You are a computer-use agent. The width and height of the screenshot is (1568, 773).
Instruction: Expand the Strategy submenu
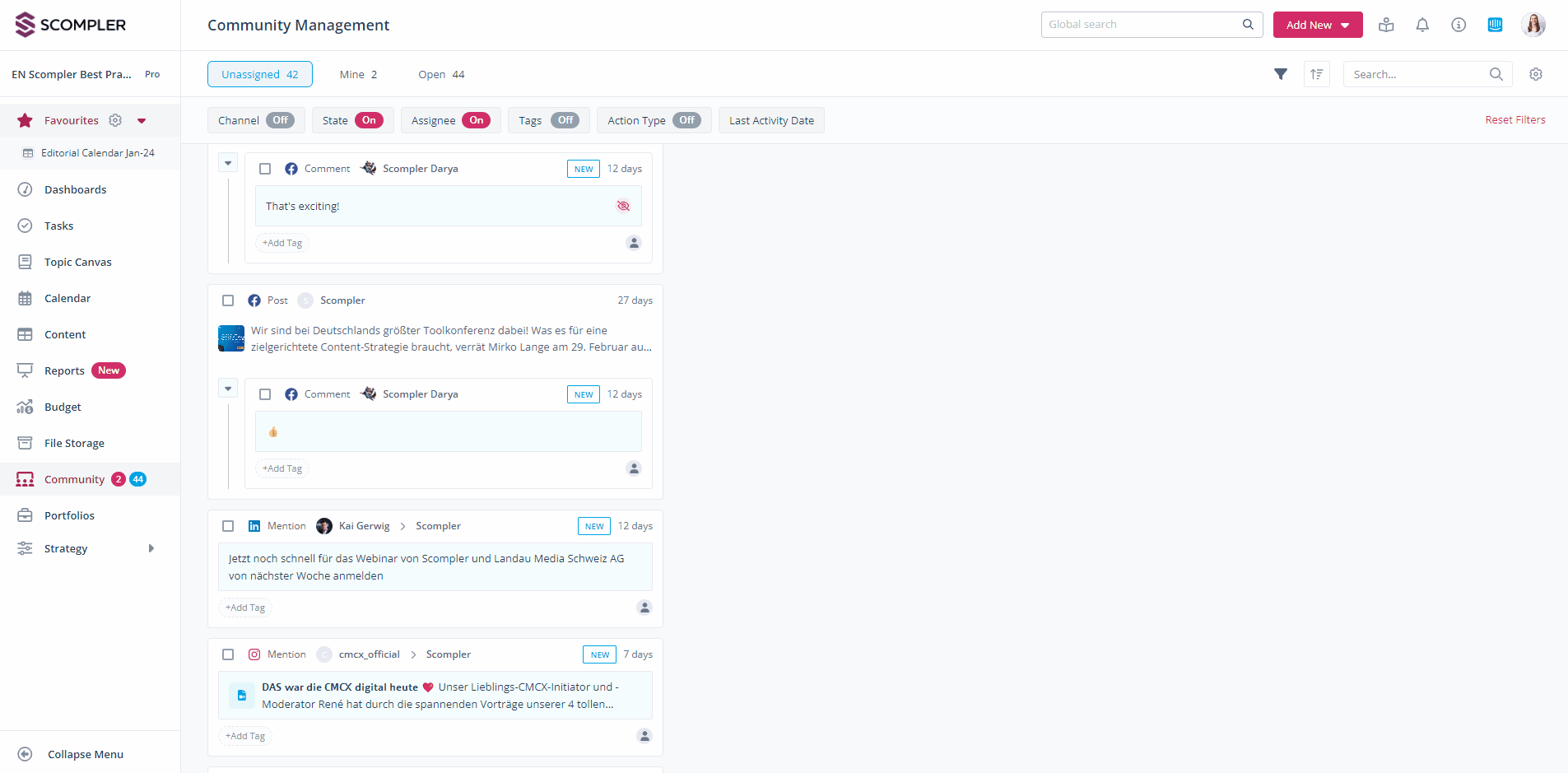(151, 548)
